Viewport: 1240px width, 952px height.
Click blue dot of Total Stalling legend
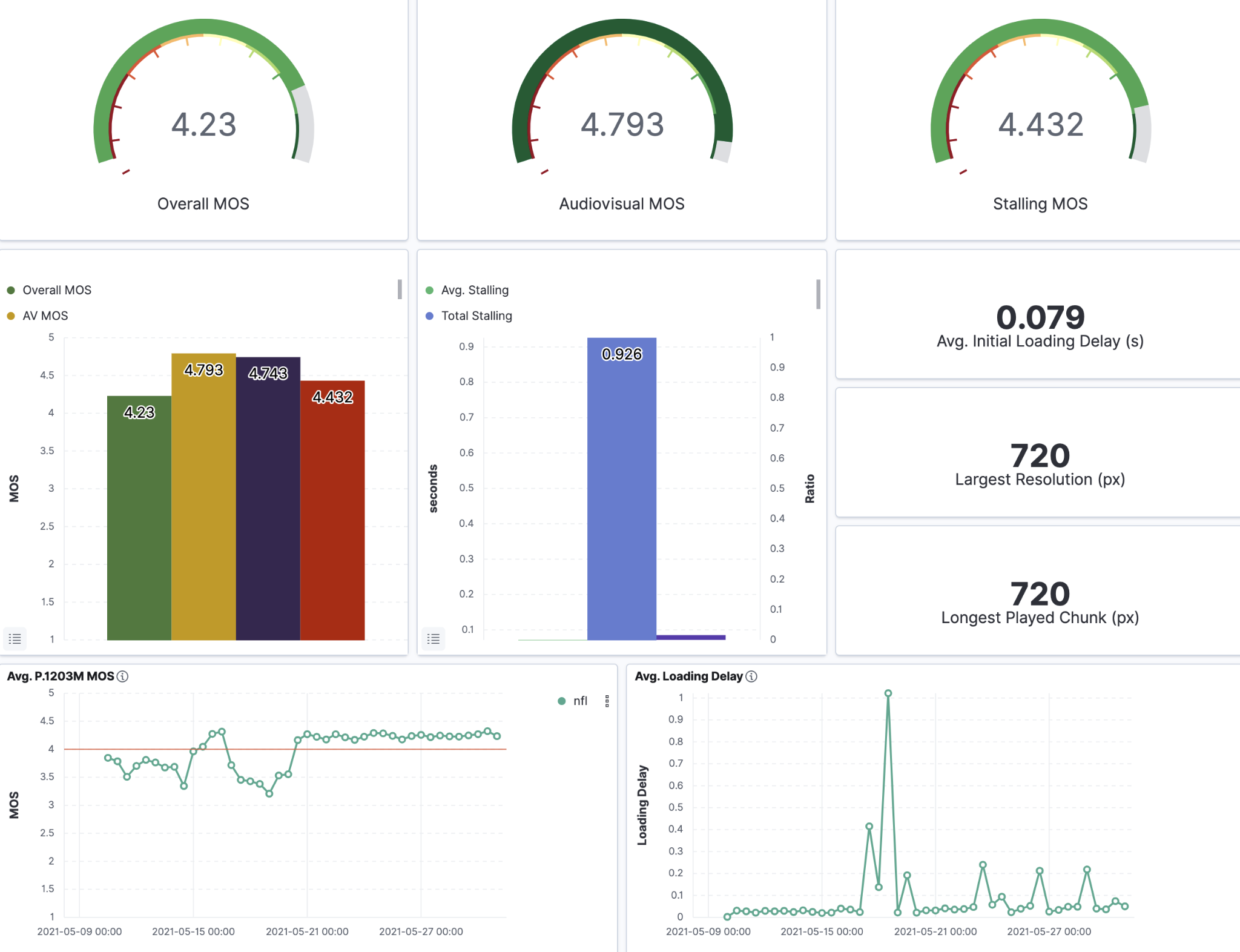coord(430,316)
